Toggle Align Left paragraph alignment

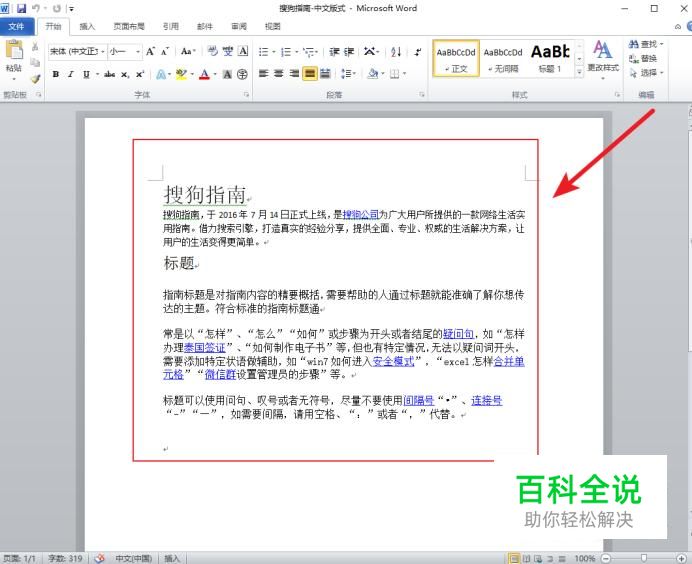[x=263, y=74]
